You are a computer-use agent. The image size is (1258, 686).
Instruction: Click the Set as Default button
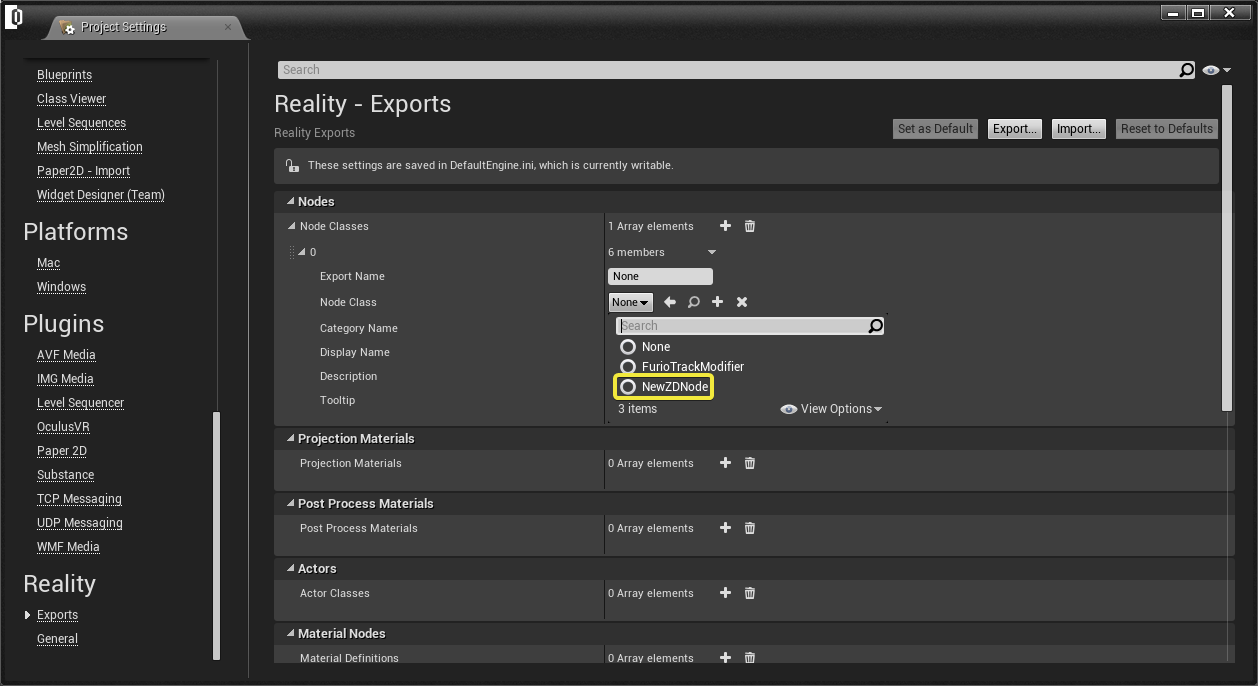(935, 129)
